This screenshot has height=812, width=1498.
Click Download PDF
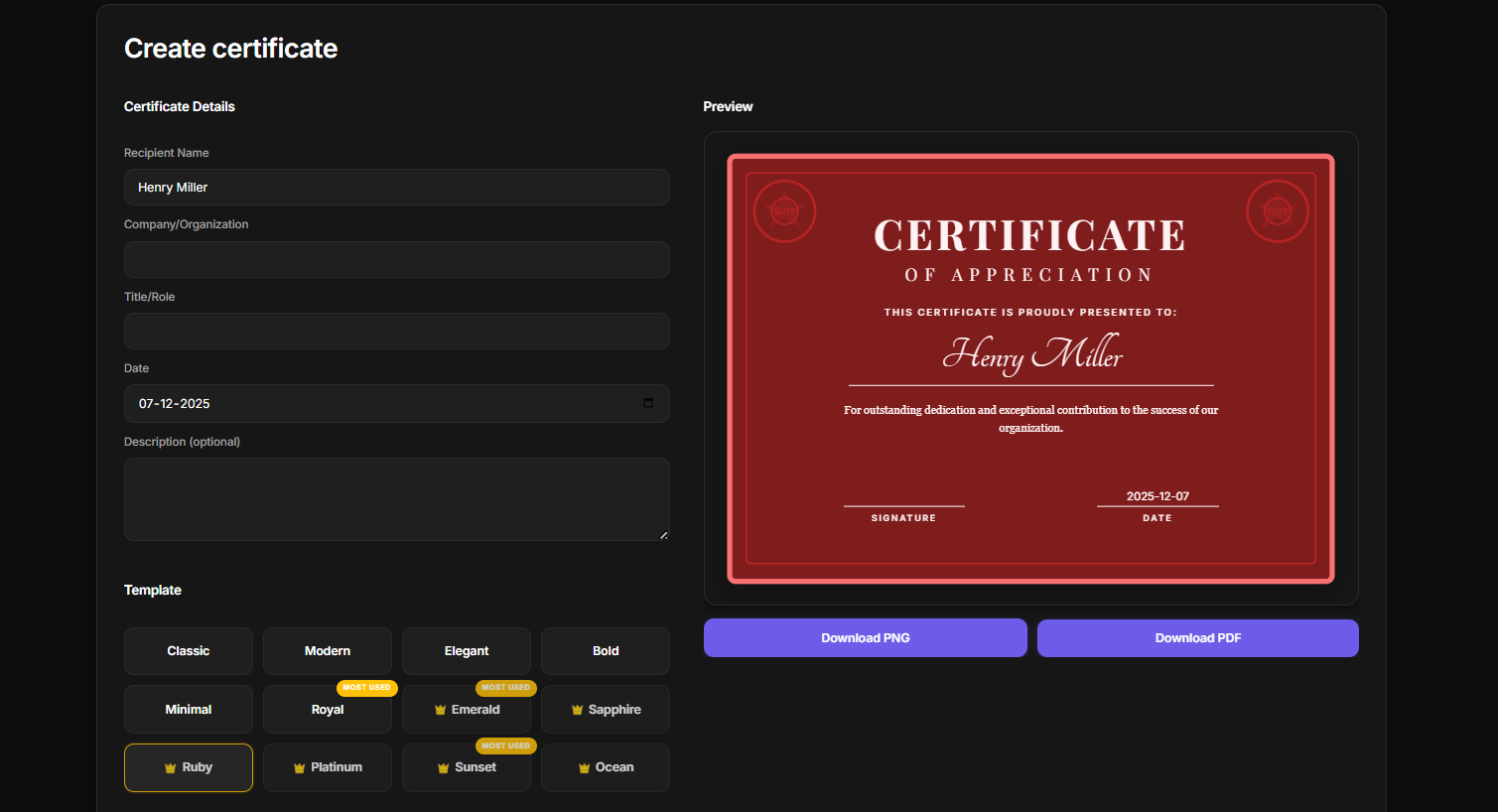[x=1197, y=637]
